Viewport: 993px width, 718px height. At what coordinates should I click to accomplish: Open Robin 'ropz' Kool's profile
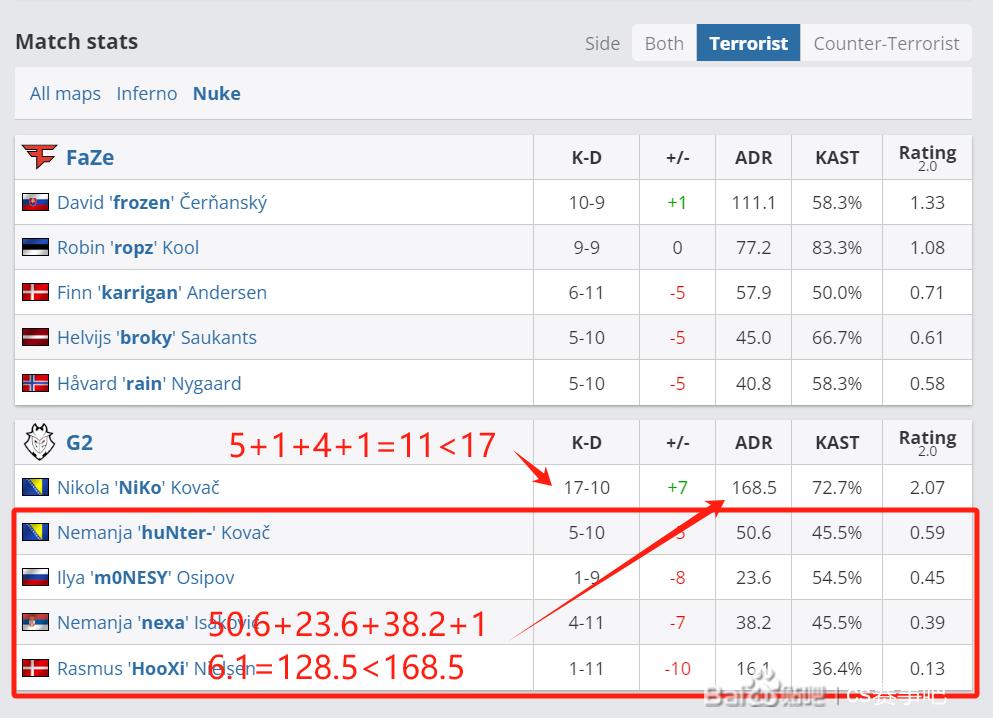[128, 248]
